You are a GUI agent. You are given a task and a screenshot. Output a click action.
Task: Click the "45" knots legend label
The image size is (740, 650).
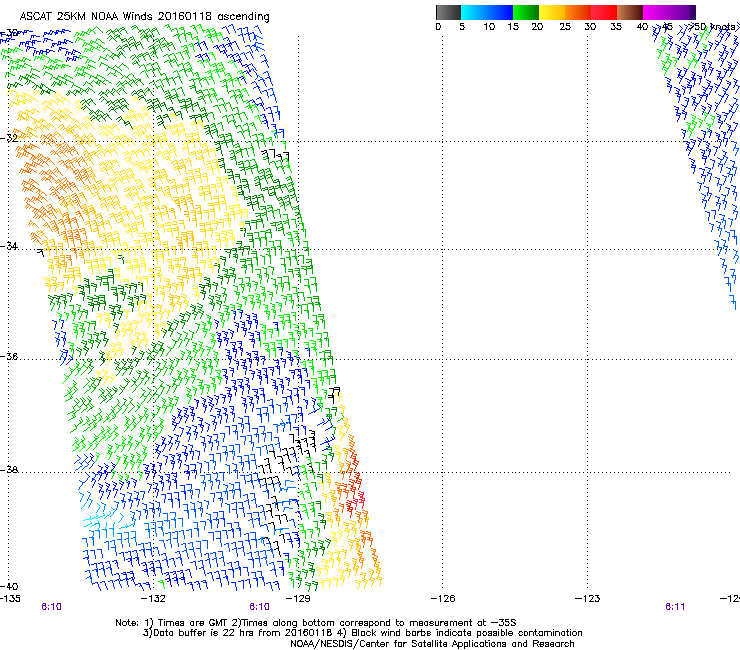[667, 27]
